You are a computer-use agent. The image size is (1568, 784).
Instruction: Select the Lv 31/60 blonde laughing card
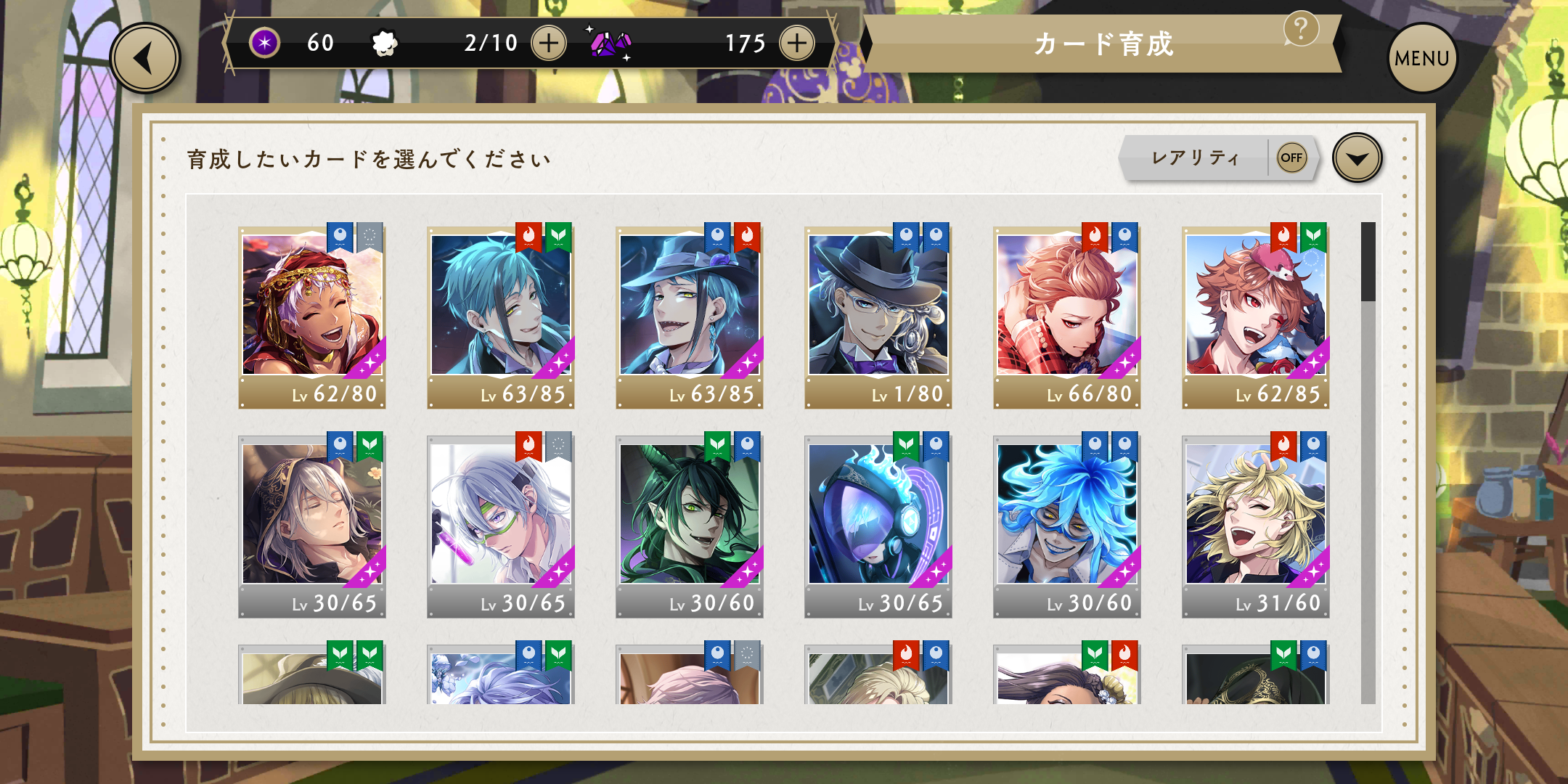[x=1255, y=526]
